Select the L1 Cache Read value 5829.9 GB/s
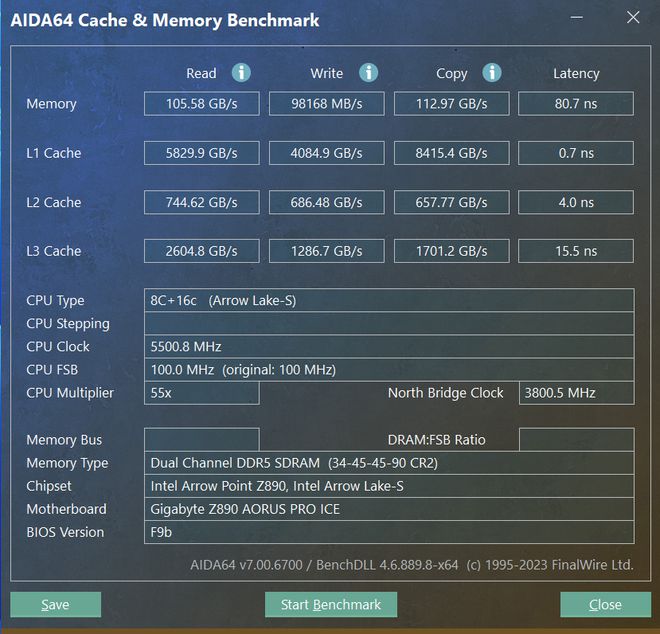This screenshot has width=660, height=634. pos(202,153)
